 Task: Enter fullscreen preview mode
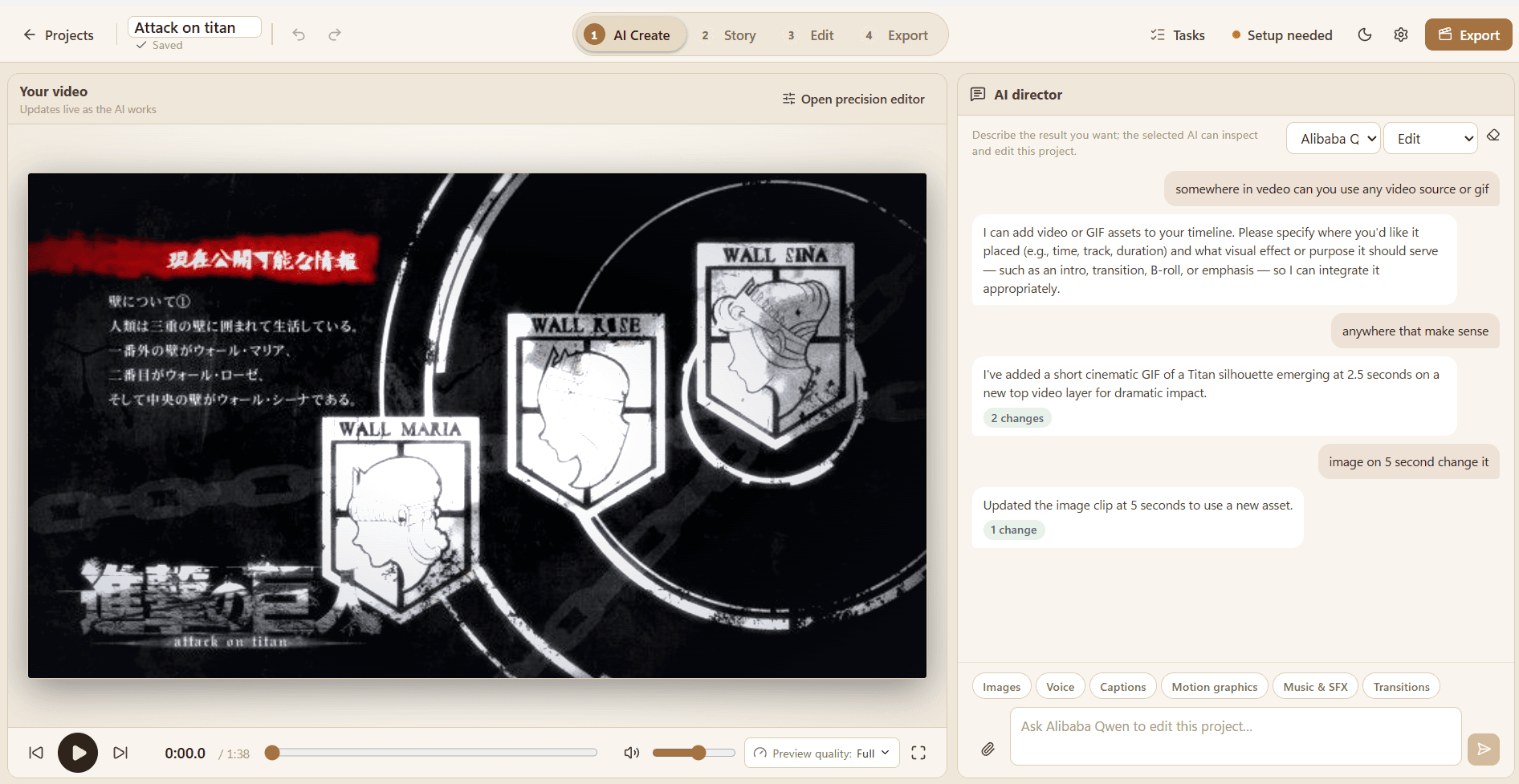coord(918,753)
